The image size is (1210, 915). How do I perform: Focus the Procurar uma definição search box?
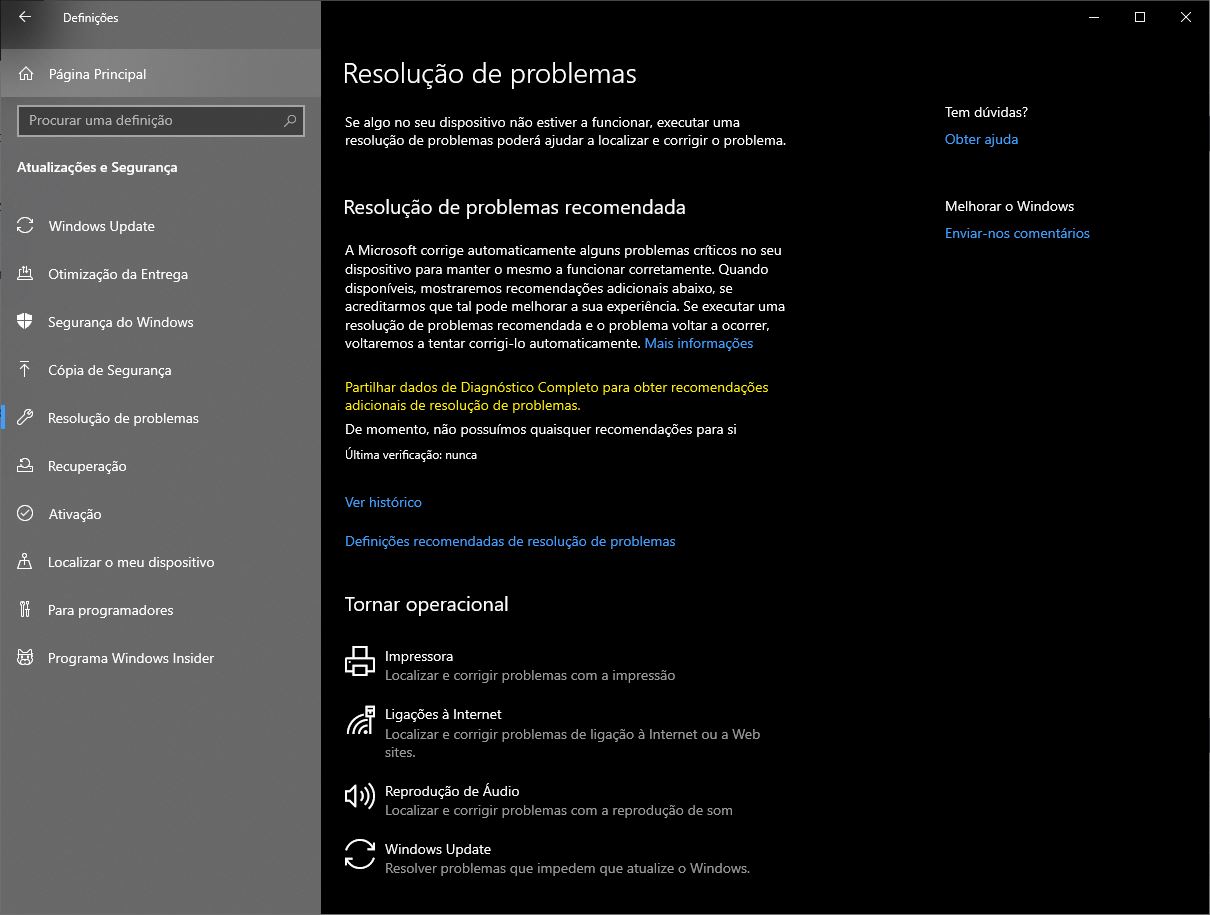pyautogui.click(x=160, y=120)
